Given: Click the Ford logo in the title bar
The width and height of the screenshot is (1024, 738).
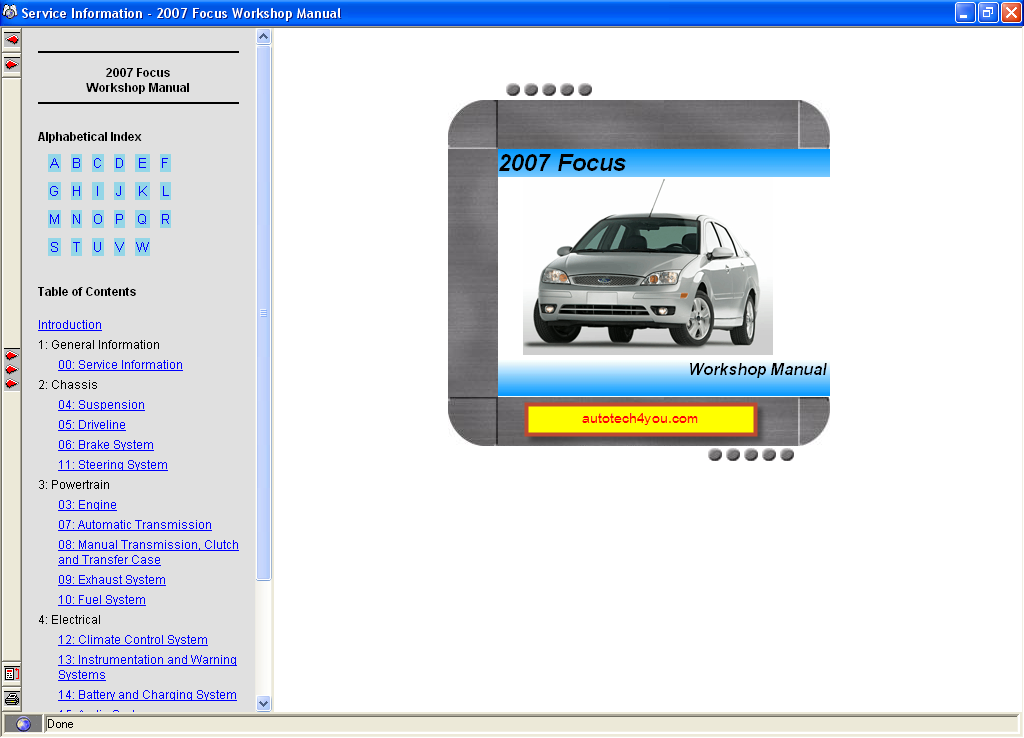Looking at the screenshot, I should click(x=10, y=13).
